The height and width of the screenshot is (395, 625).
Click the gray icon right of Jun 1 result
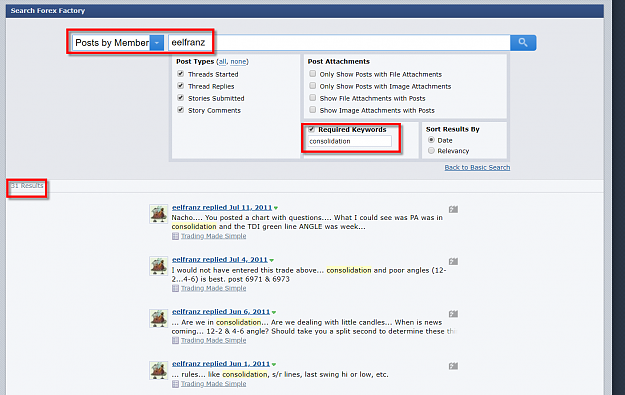[453, 366]
